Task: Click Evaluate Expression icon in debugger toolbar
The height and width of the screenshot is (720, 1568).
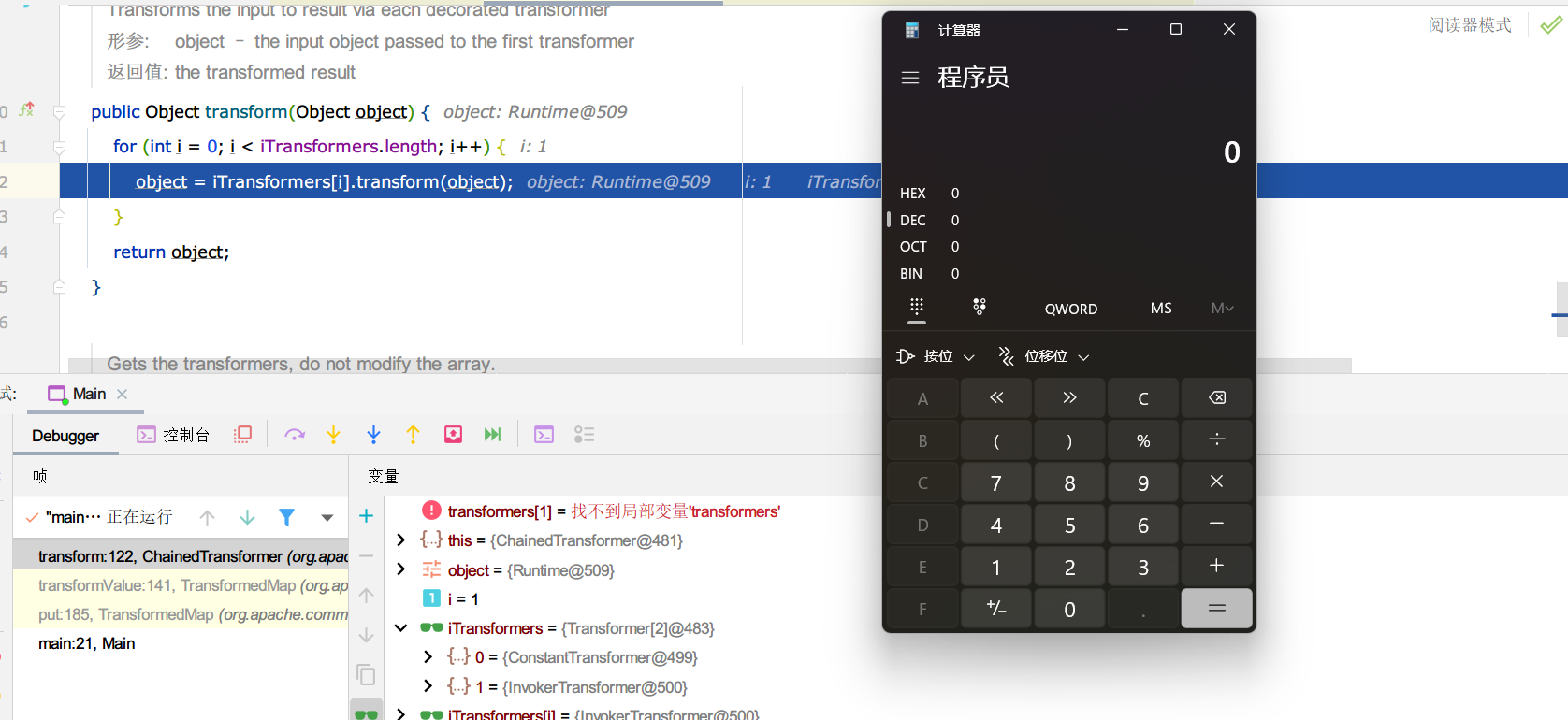Action: [x=544, y=434]
